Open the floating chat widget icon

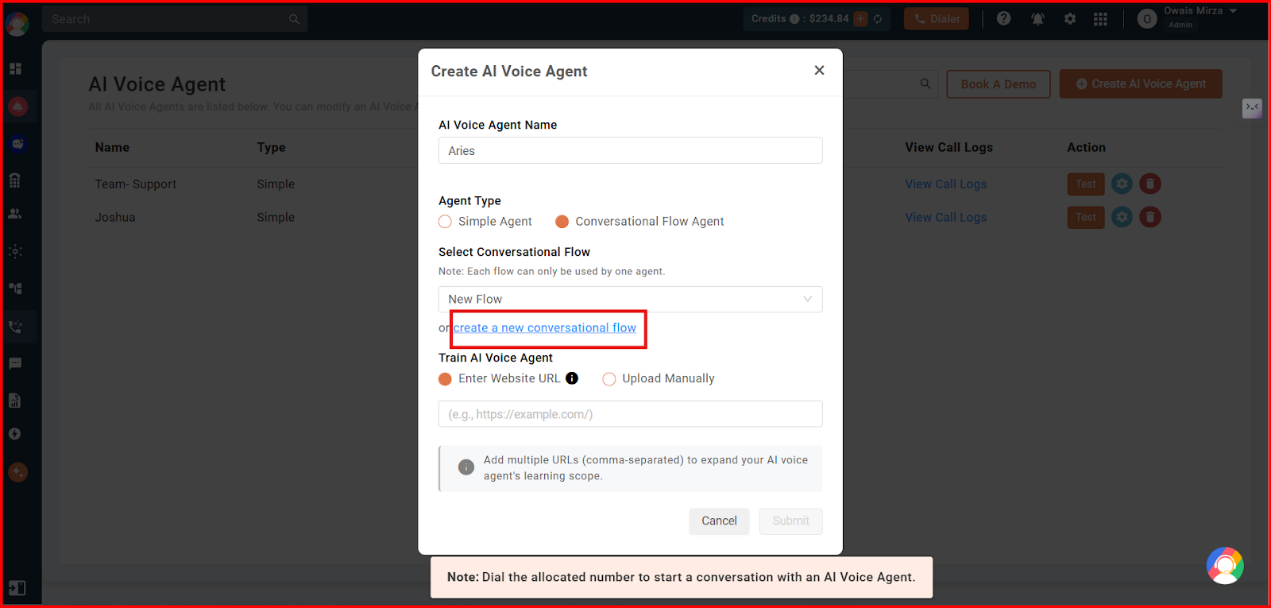coord(1225,565)
